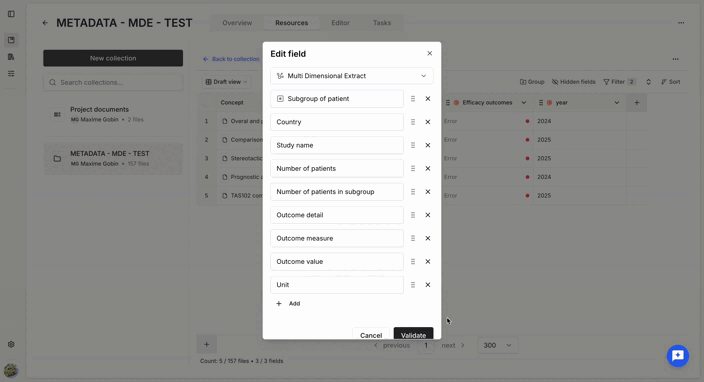Remove the Subgroup of patient field
704x382 pixels.
(428, 99)
